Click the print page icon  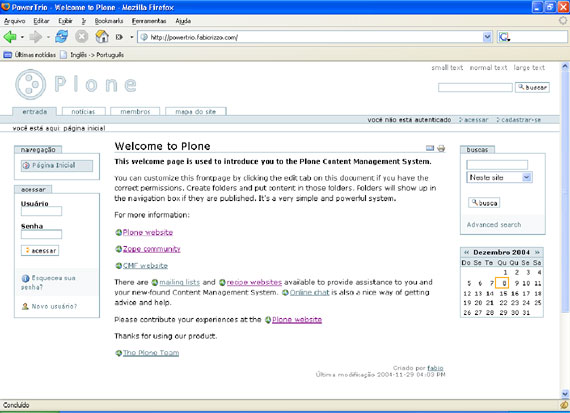tap(441, 148)
